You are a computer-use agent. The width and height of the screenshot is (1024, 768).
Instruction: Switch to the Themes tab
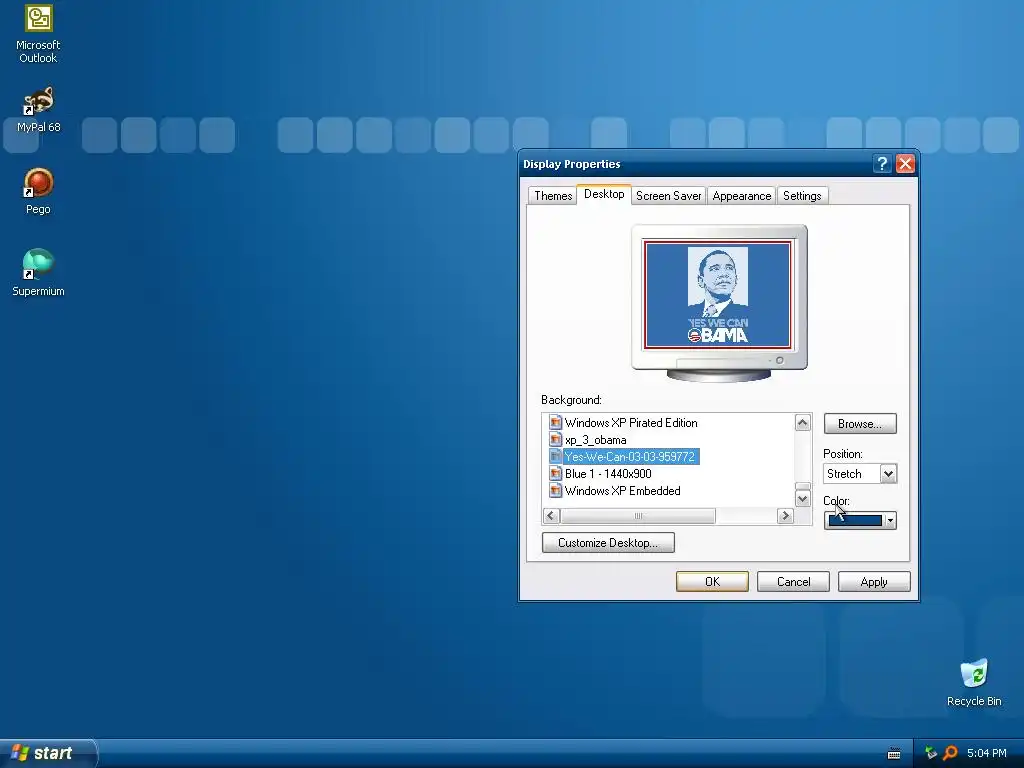point(552,196)
